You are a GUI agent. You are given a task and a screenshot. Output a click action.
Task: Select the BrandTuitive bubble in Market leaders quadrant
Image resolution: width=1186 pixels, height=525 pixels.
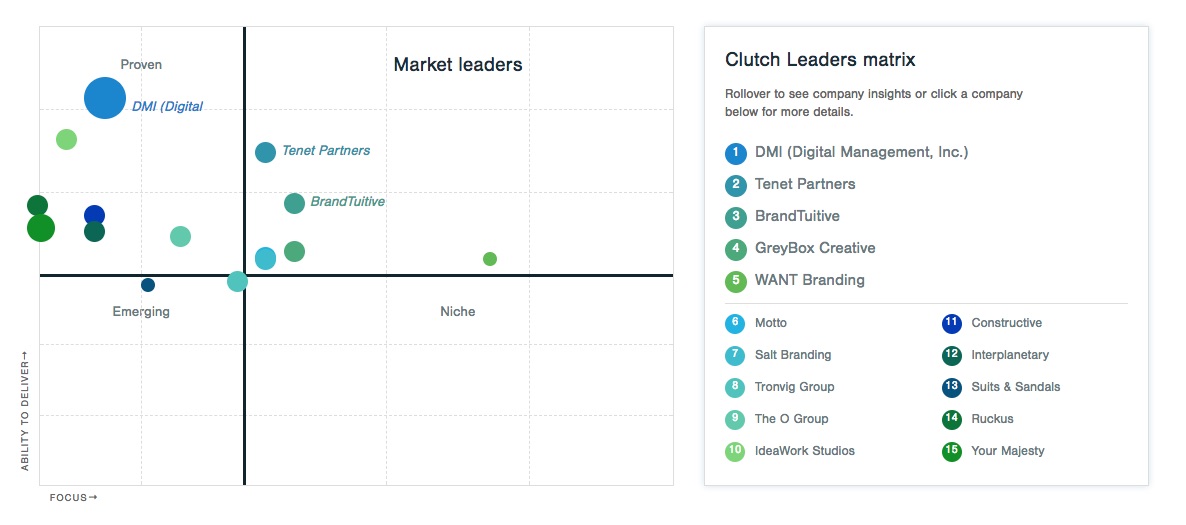294,203
